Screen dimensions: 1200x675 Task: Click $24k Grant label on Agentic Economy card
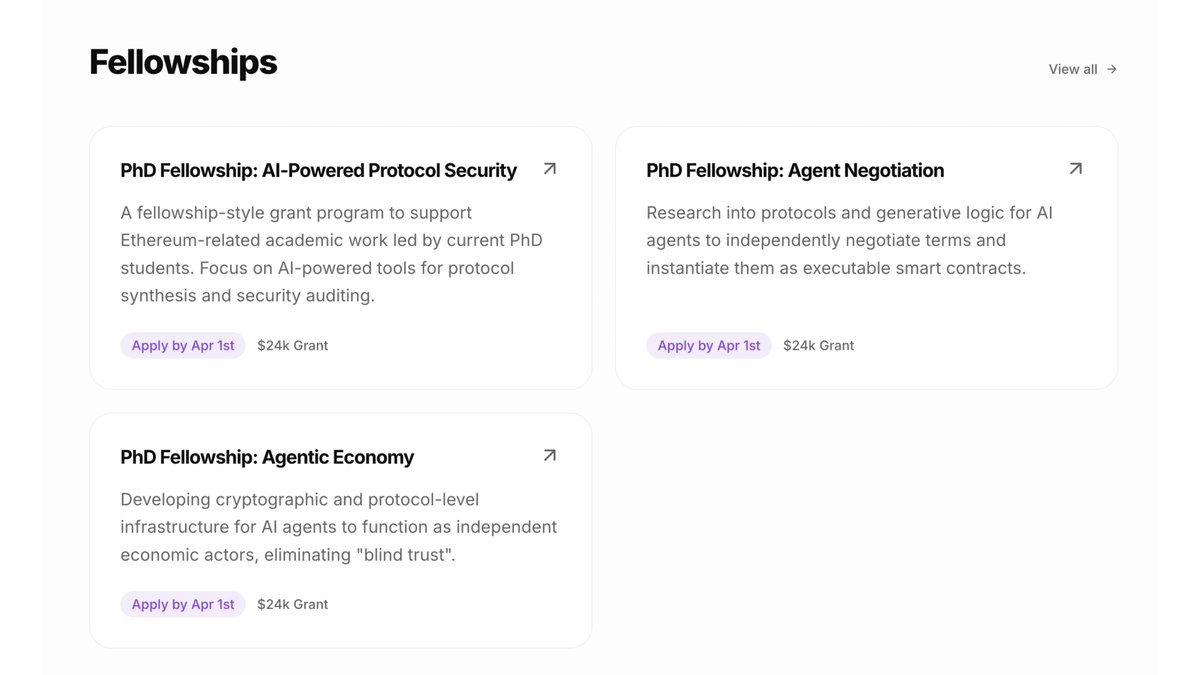coord(292,605)
